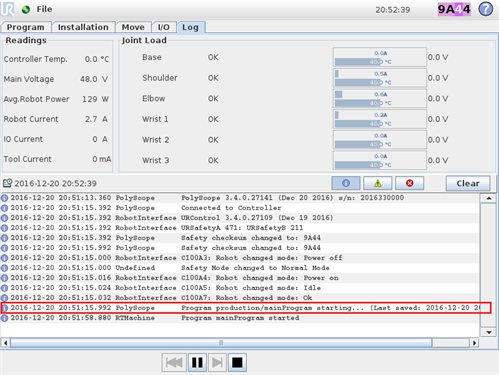Click info icon of the Undefined source row
This screenshot has height=375, width=499.
point(4,268)
